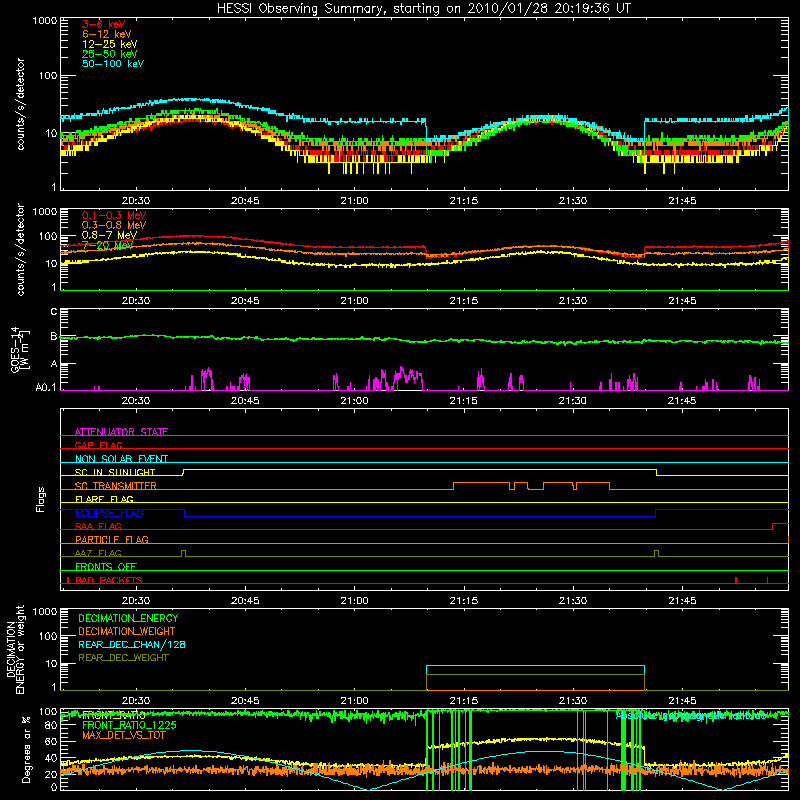Image resolution: width=800 pixels, height=800 pixels.
Task: Click the DECIMATION ENERGY or weight axis title
Action: 16,649
